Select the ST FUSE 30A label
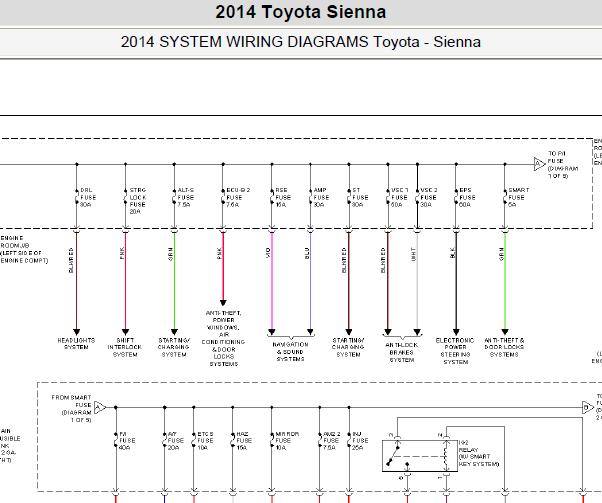This screenshot has height=503, width=602. (x=360, y=197)
